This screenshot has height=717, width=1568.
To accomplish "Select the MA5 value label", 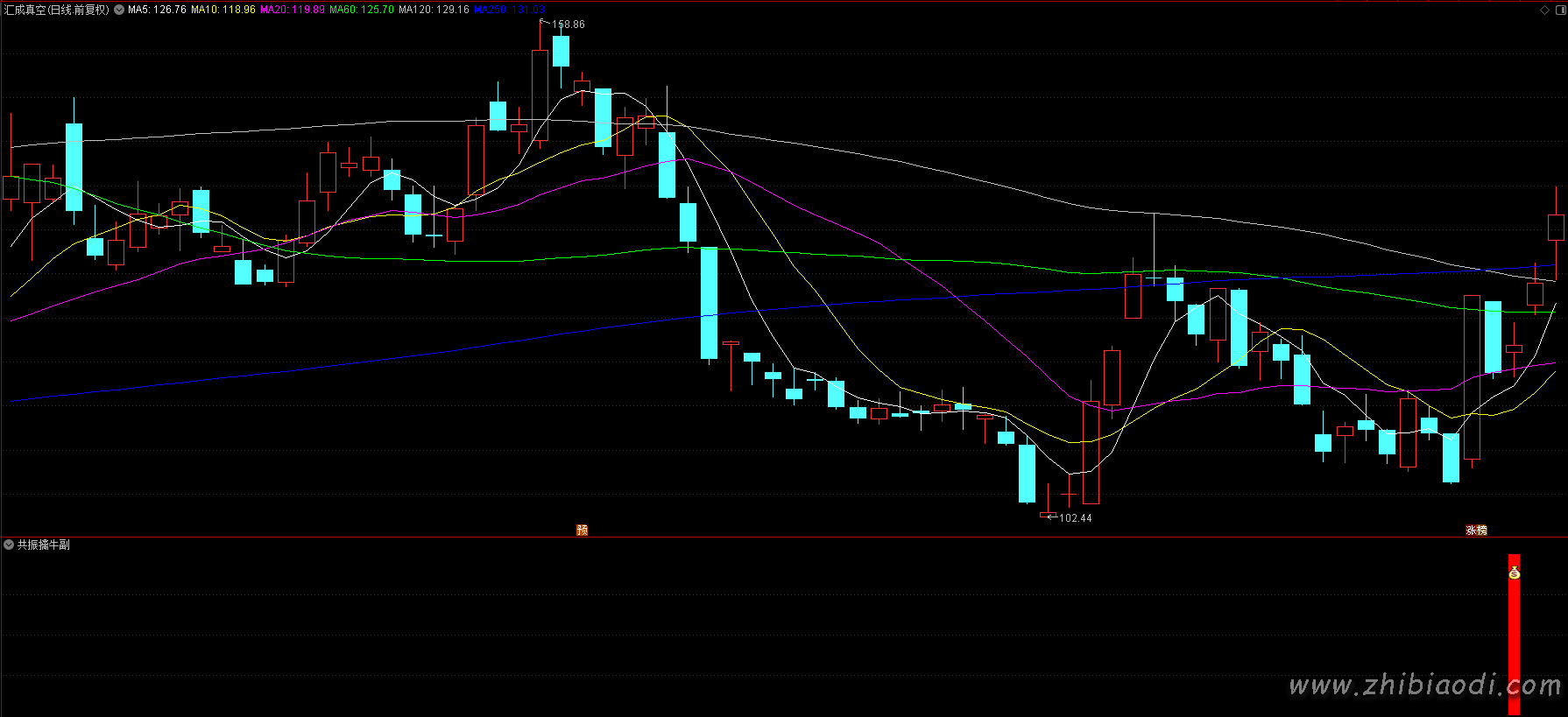I will click(157, 10).
